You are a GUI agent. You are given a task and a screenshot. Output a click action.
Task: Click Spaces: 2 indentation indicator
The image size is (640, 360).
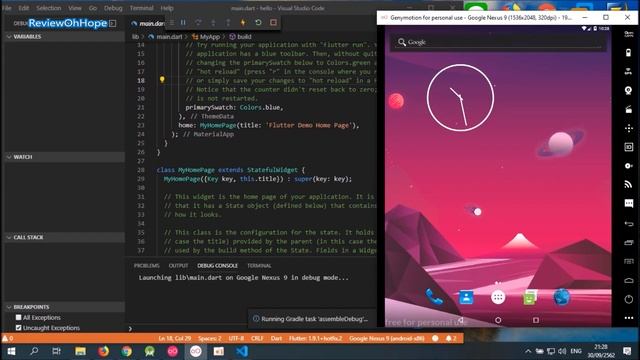click(210, 338)
